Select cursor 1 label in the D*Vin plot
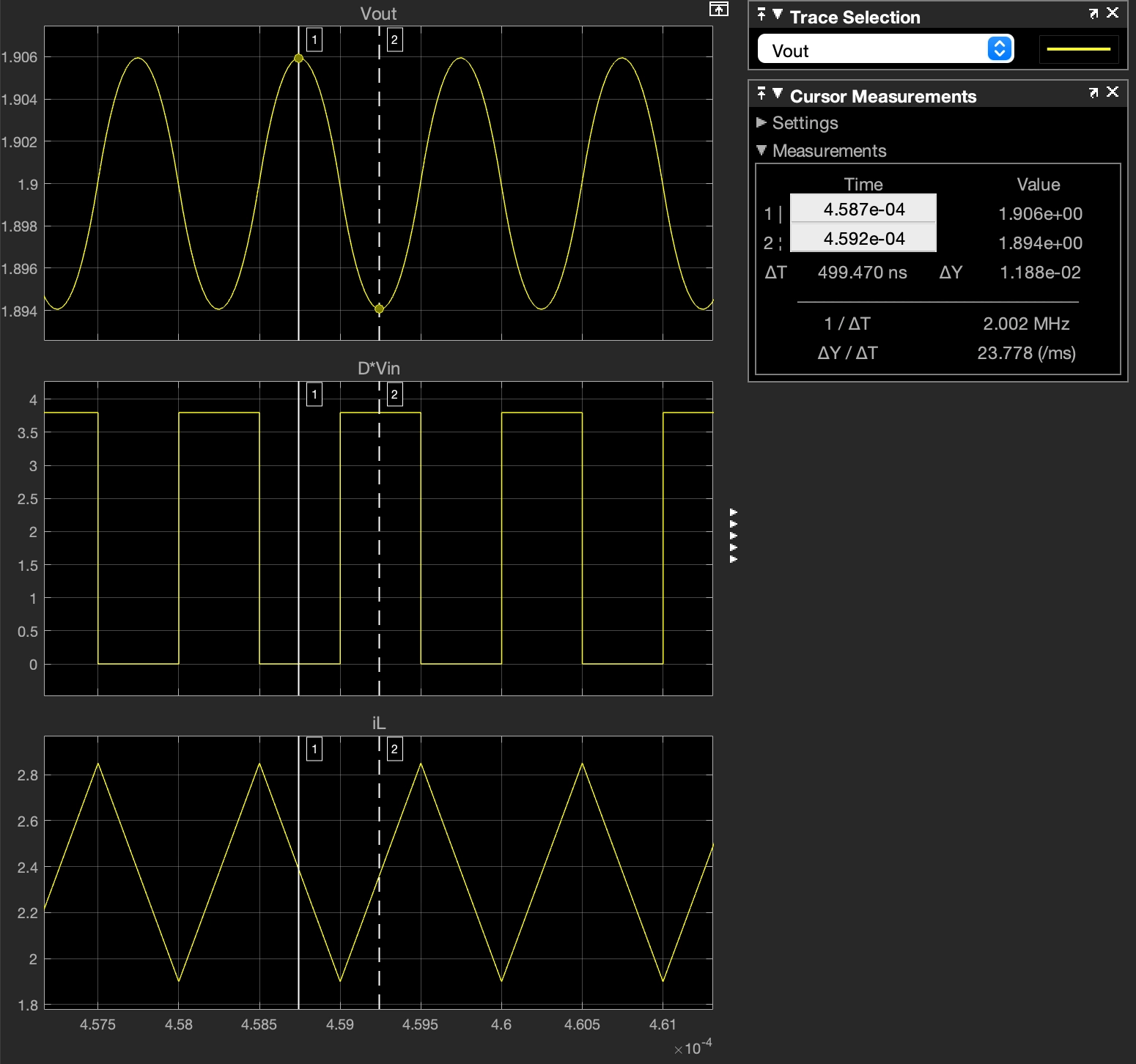This screenshot has height=1064, width=1136. pyautogui.click(x=314, y=395)
